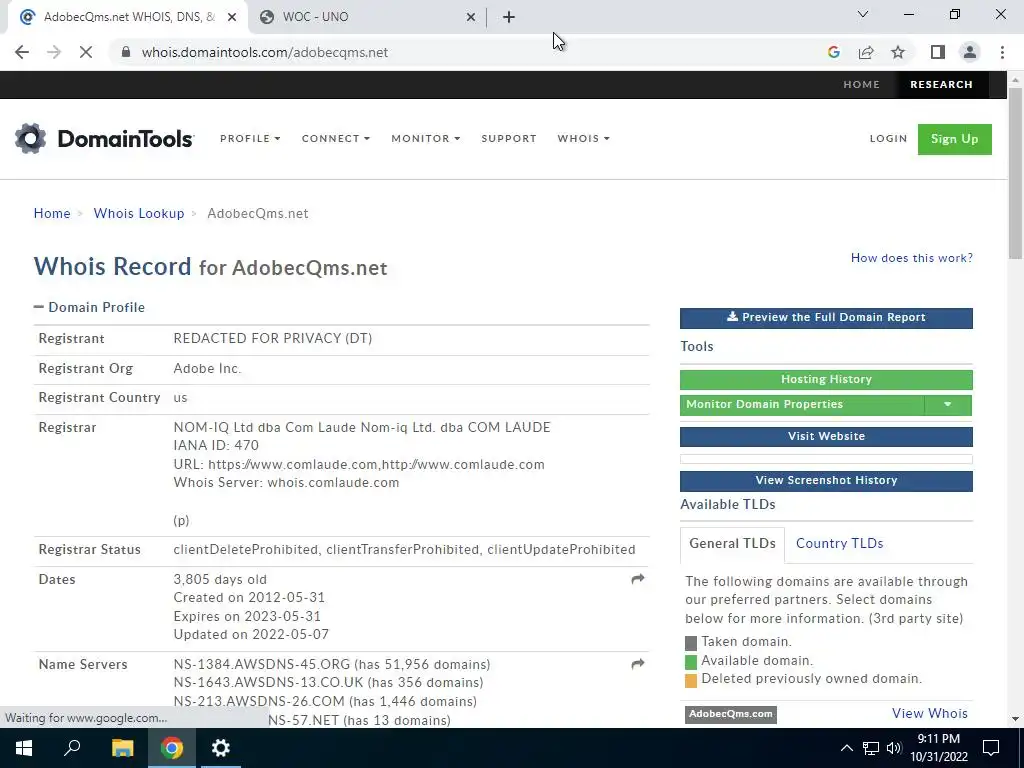Click the browser back arrow

point(22,52)
